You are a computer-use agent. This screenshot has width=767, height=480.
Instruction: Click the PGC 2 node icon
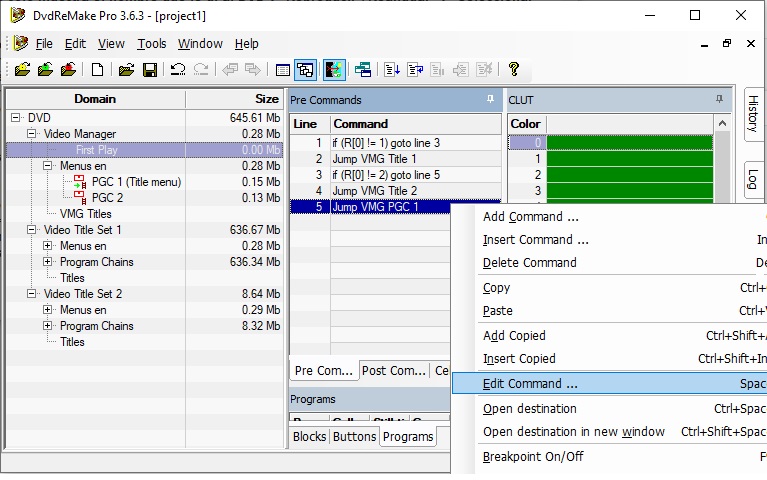point(80,198)
